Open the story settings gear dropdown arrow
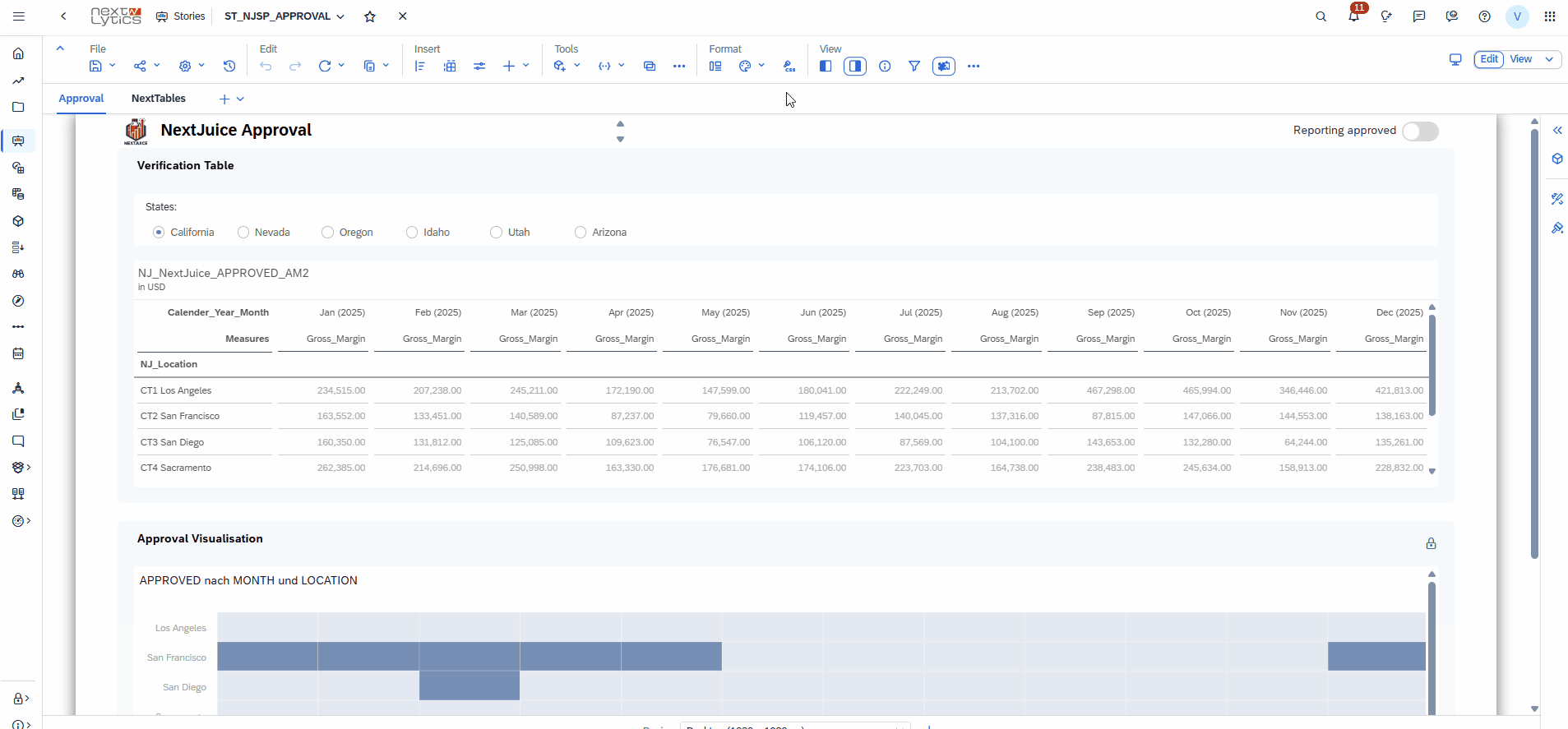 [x=201, y=66]
